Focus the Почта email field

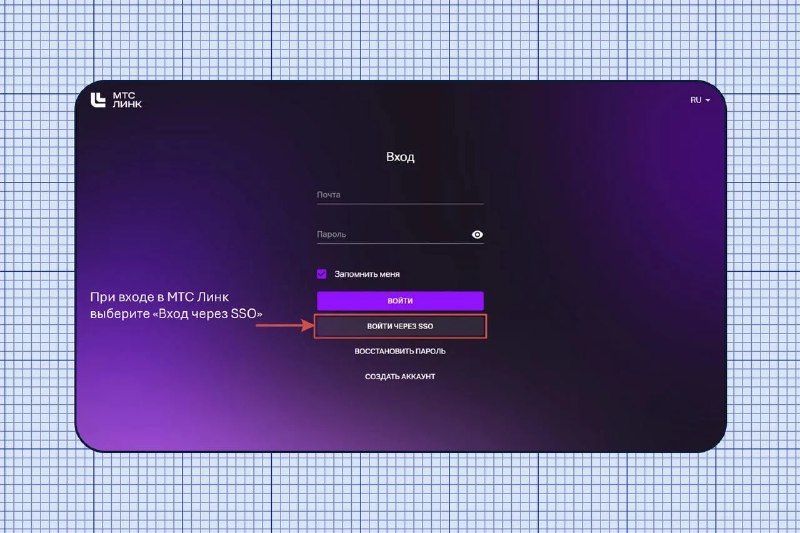tap(400, 195)
